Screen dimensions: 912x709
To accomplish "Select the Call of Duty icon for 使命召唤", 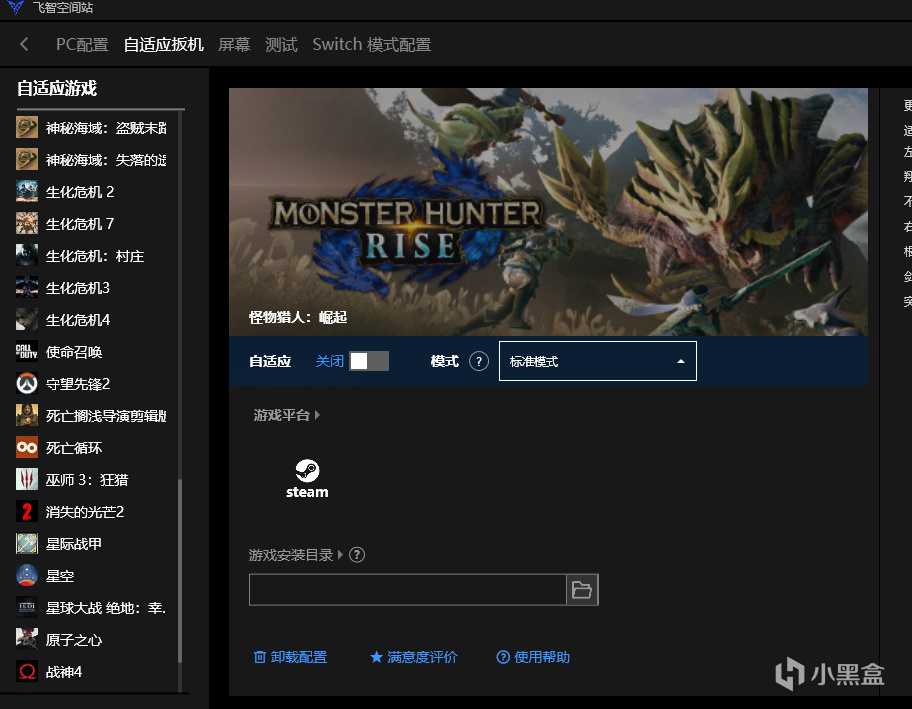I will [27, 351].
